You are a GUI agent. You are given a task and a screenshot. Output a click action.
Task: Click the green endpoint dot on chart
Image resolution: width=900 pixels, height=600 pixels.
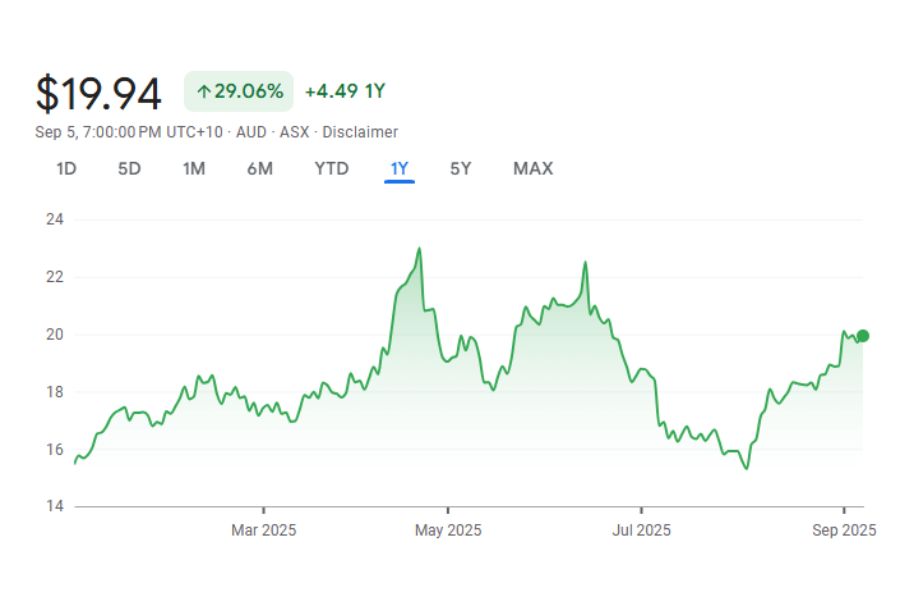tap(863, 336)
